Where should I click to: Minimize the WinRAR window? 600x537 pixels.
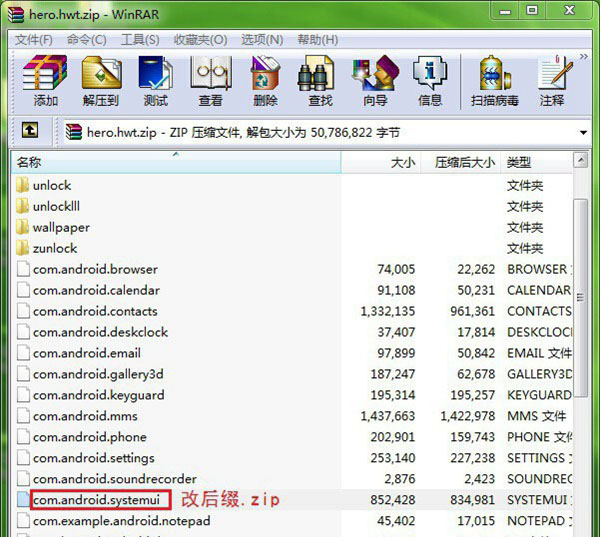(x=505, y=11)
